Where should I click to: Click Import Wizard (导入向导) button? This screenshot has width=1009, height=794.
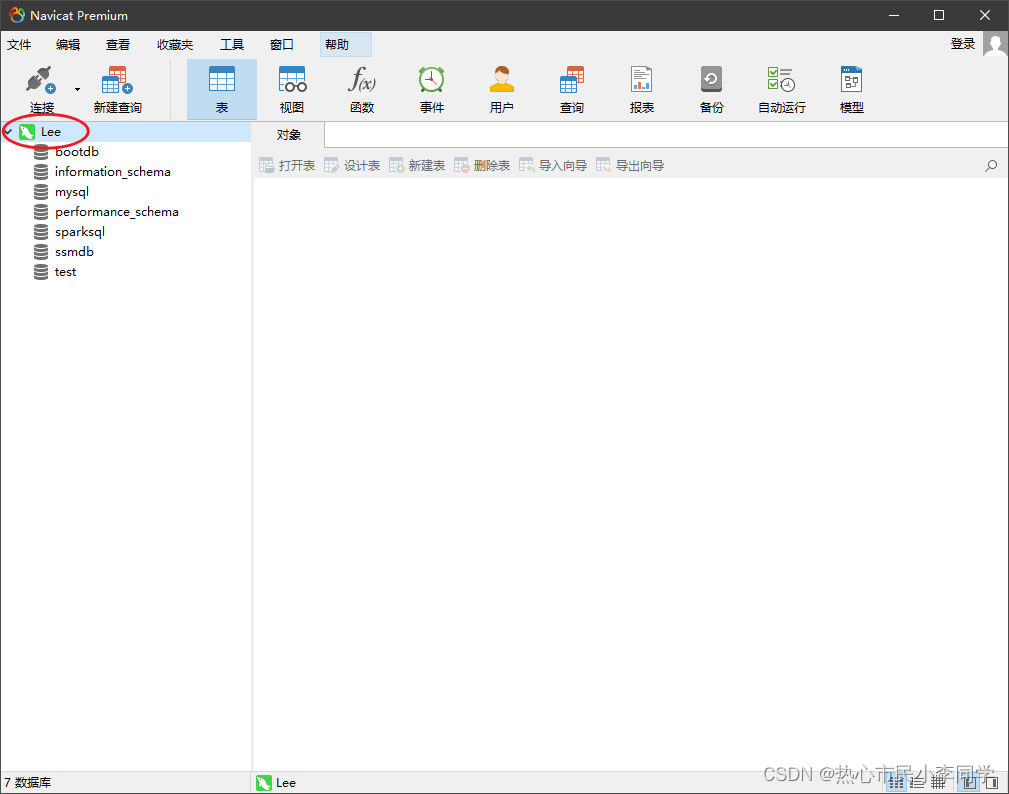point(553,166)
